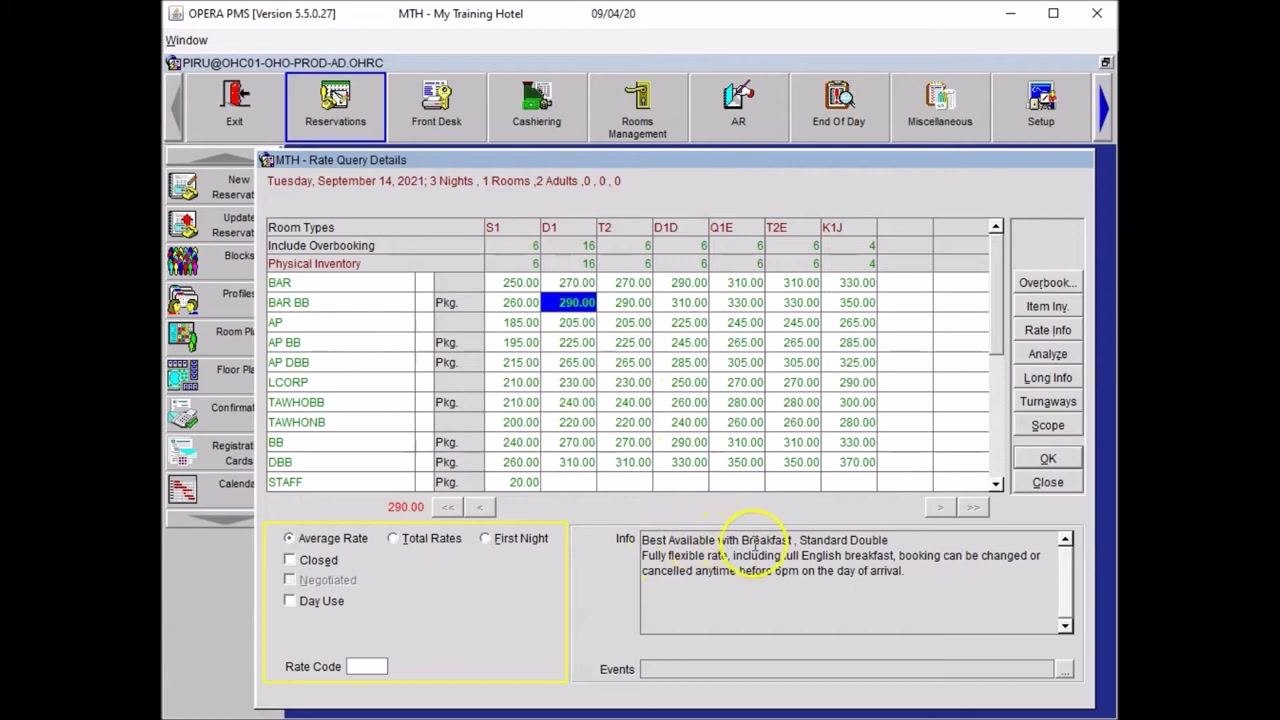
Task: Open the Reservations module icon
Action: tap(335, 105)
